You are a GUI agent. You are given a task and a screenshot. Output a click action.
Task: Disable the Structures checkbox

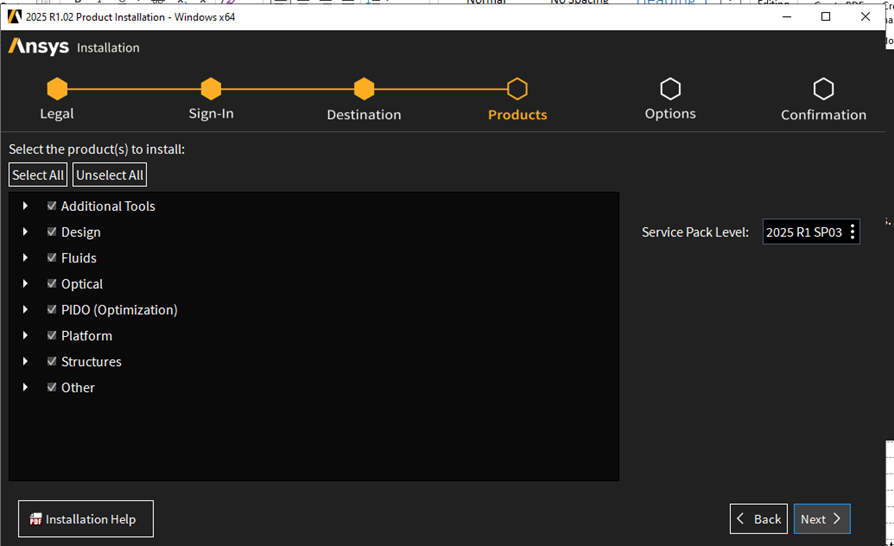[x=52, y=362]
